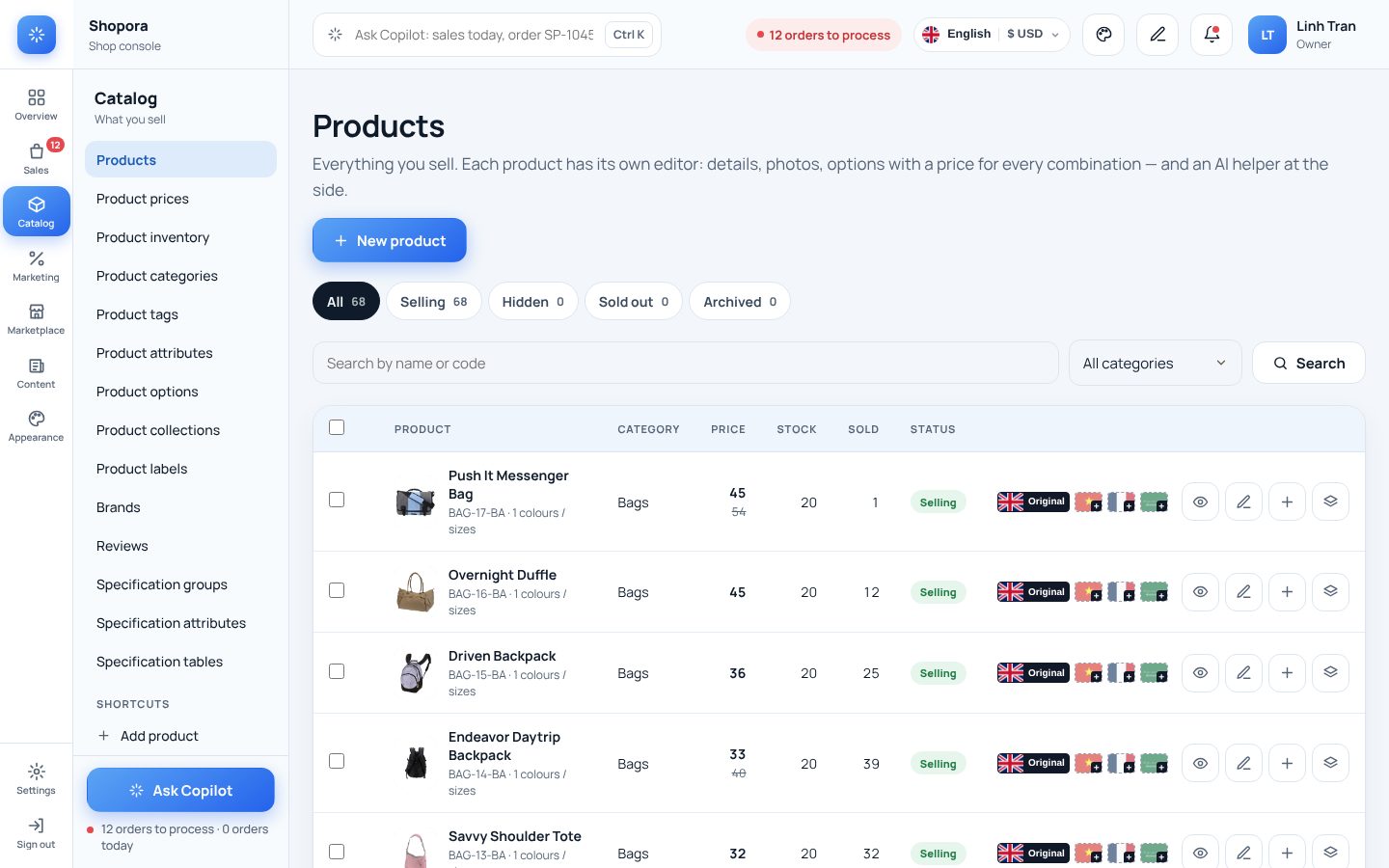The width and height of the screenshot is (1389, 868).
Task: Open layers icon for Driven Backpack
Action: click(1330, 672)
